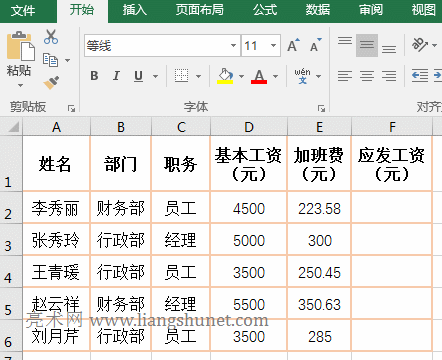
Task: Toggle middle vertical alignment
Action: click(x=367, y=45)
